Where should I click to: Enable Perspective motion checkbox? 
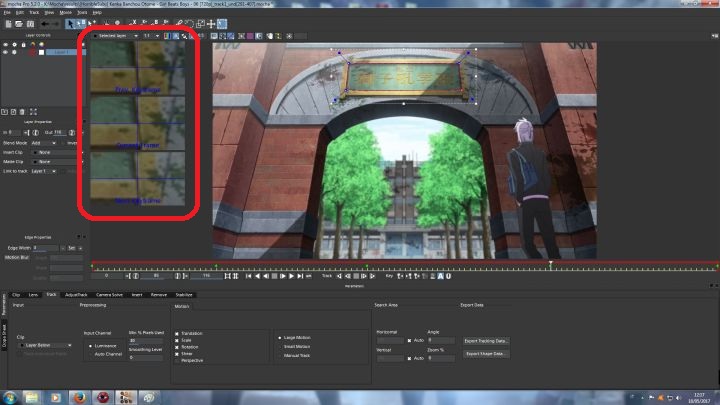[x=177, y=360]
